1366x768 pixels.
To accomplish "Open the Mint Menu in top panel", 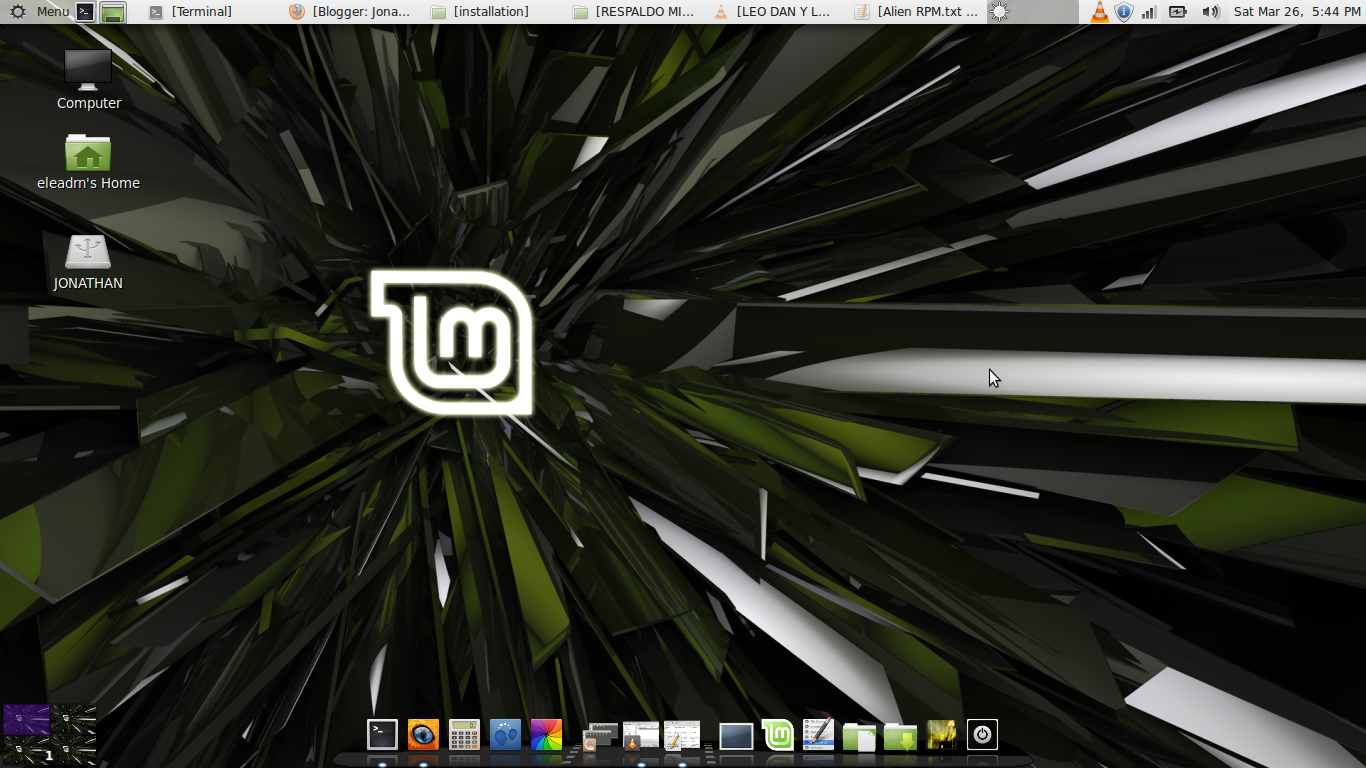I will click(40, 12).
